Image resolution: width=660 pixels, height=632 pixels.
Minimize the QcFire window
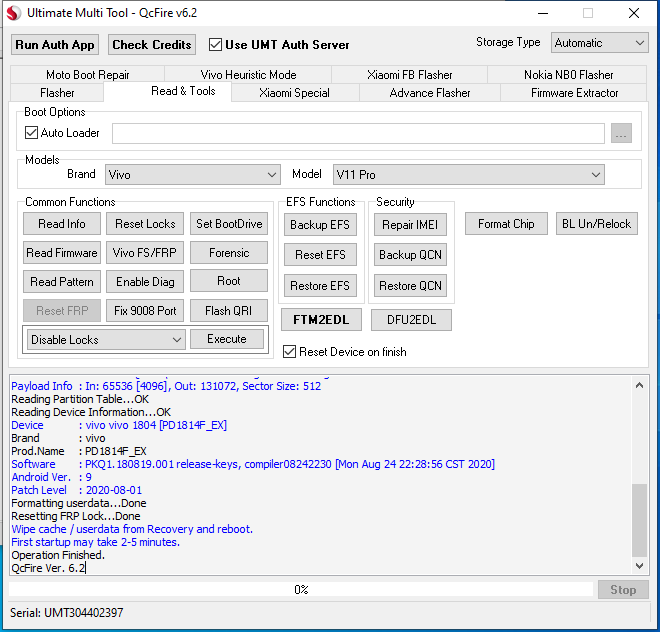point(543,13)
